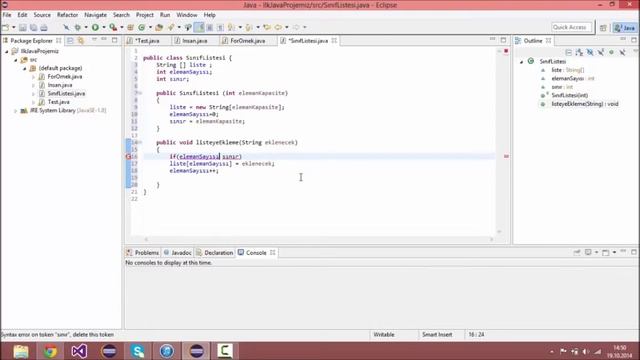Close the SinifListesi.java editor tab

pyautogui.click(x=334, y=40)
